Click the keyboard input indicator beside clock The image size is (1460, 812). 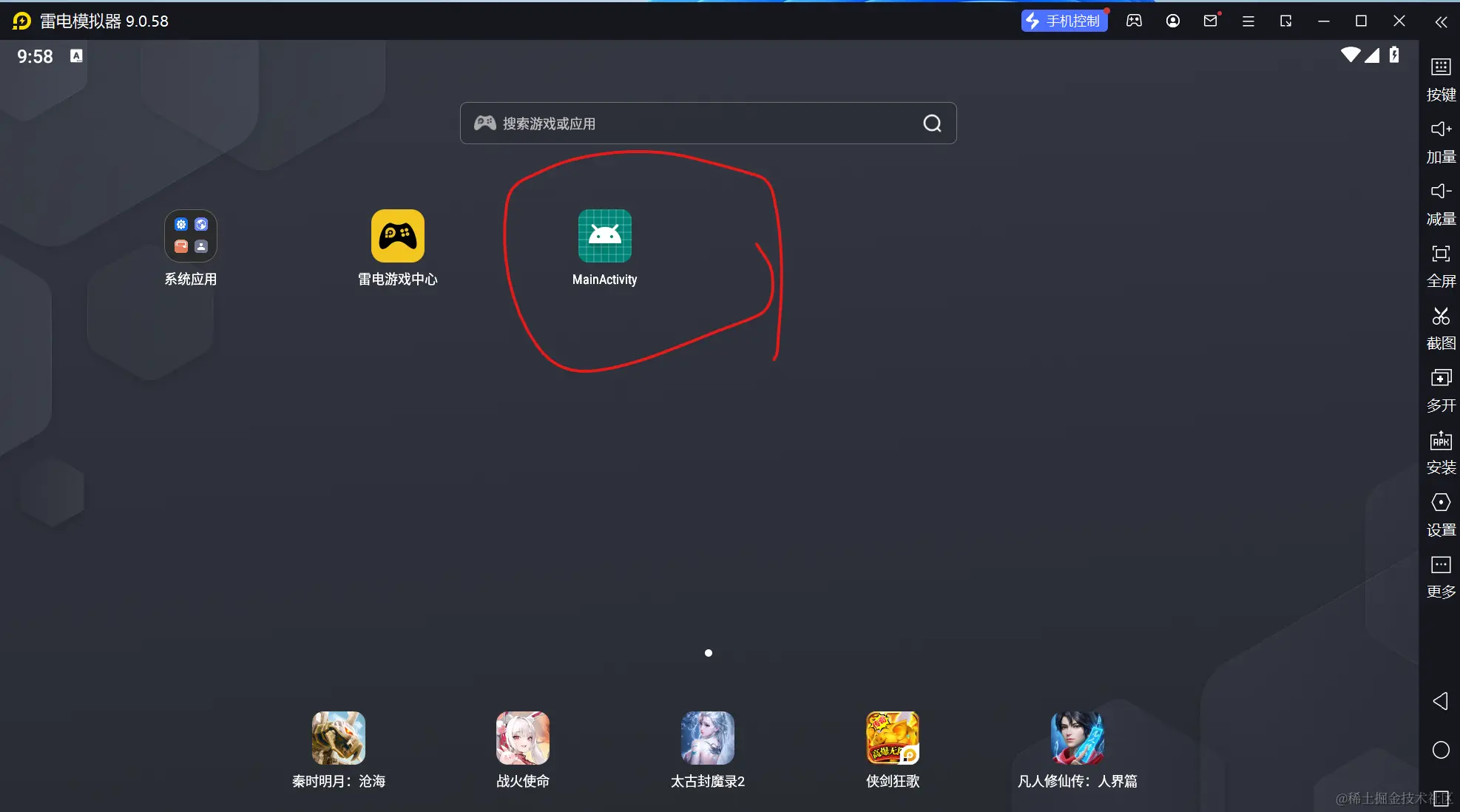[76, 55]
